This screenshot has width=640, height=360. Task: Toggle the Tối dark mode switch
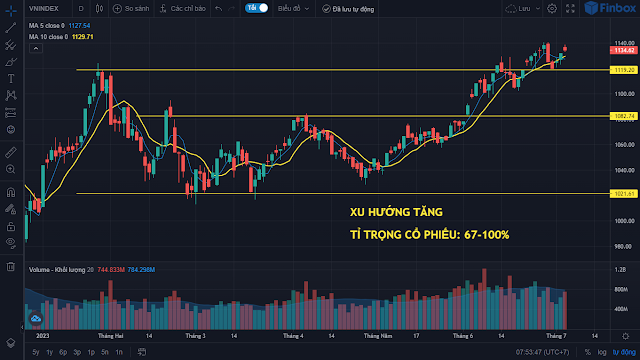click(x=256, y=8)
